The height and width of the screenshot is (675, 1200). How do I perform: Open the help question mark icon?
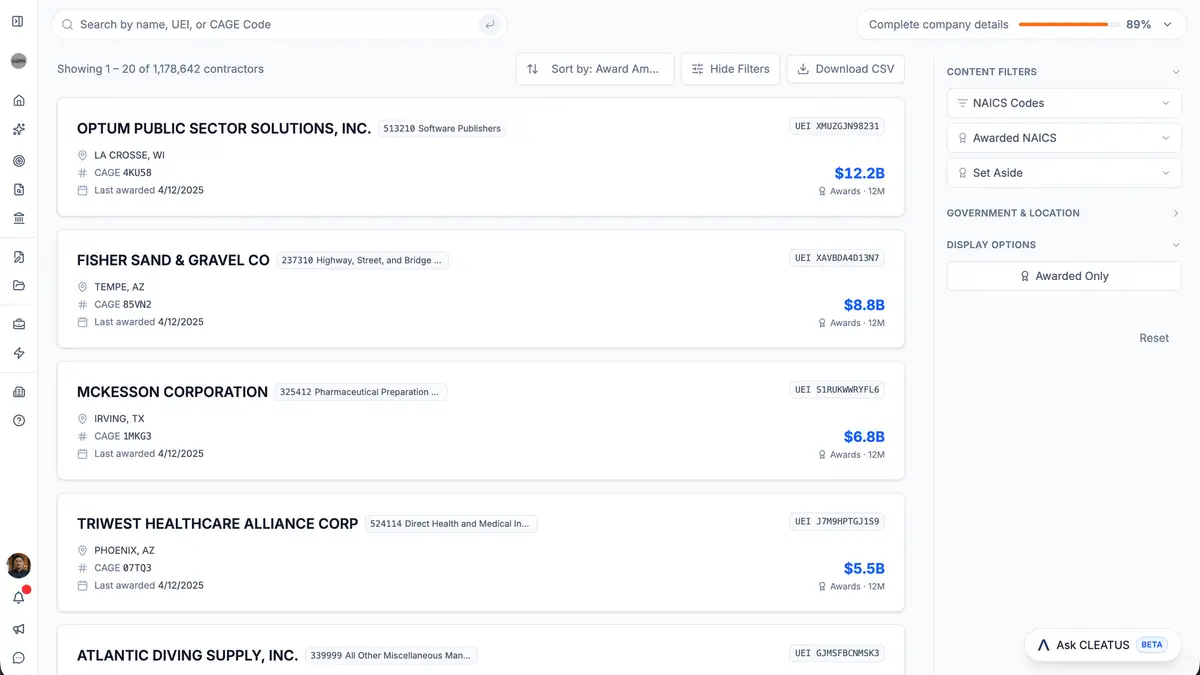coord(18,421)
